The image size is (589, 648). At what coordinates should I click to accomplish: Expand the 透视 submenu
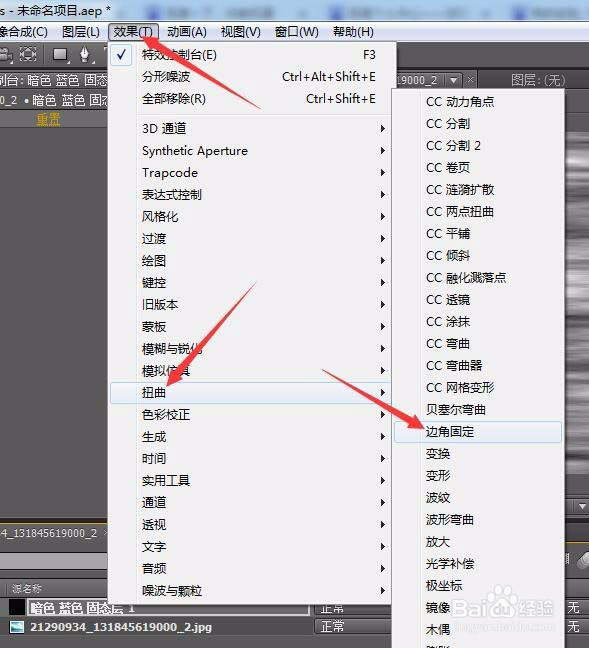pyautogui.click(x=250, y=524)
